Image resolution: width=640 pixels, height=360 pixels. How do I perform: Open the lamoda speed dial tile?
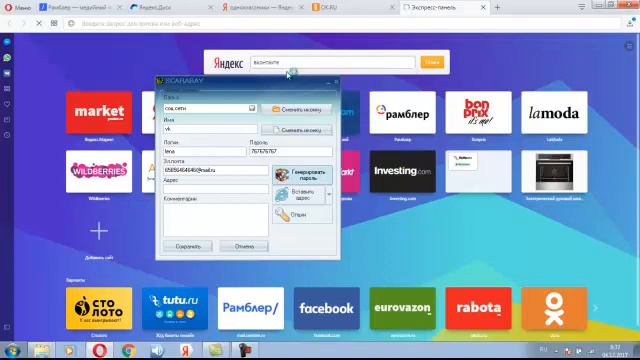pyautogui.click(x=554, y=113)
